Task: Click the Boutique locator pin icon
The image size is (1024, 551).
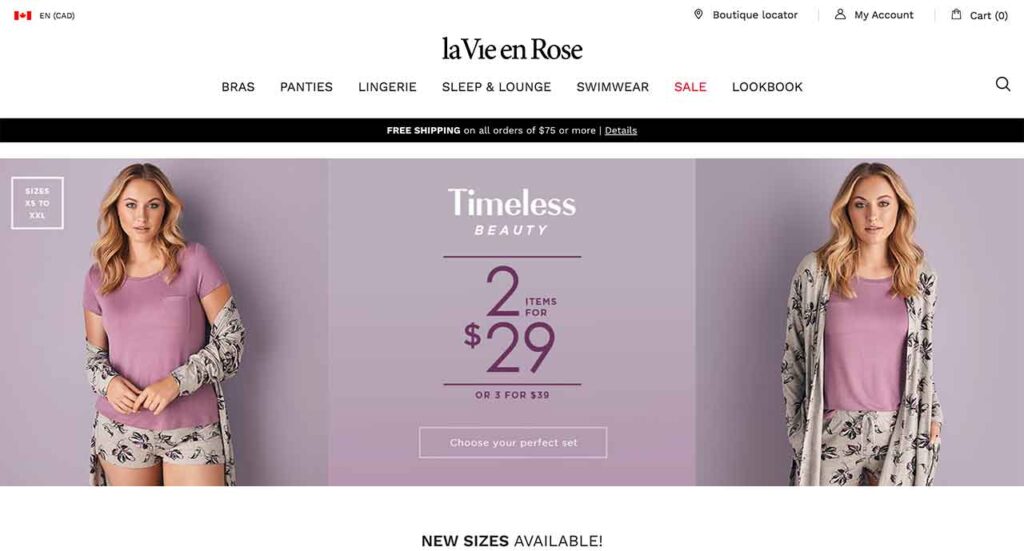Action: (x=698, y=14)
